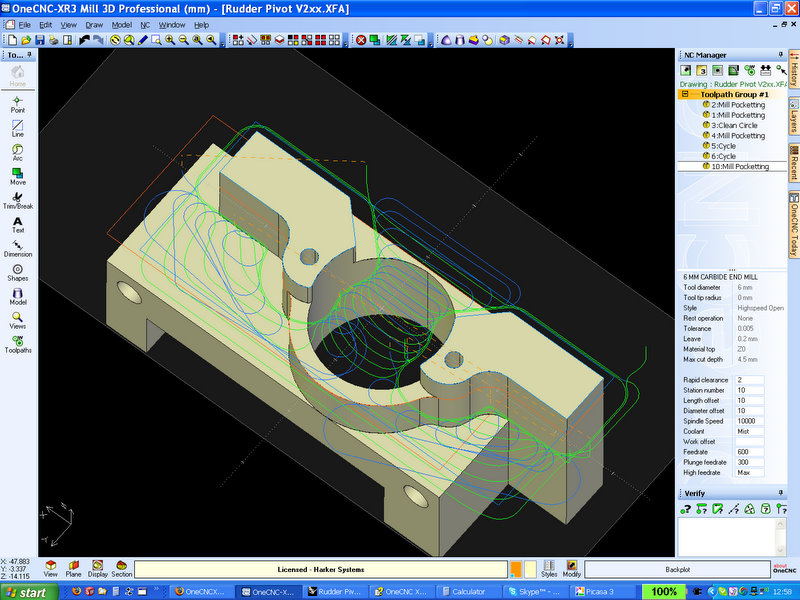Viewport: 800px width, 600px height.
Task: Open the View options in status bar
Action: 51,568
